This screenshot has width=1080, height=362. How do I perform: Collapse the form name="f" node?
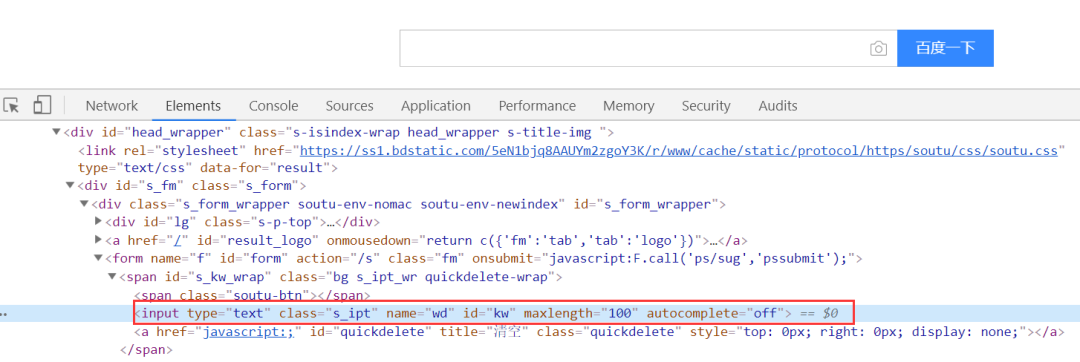[x=98, y=259]
